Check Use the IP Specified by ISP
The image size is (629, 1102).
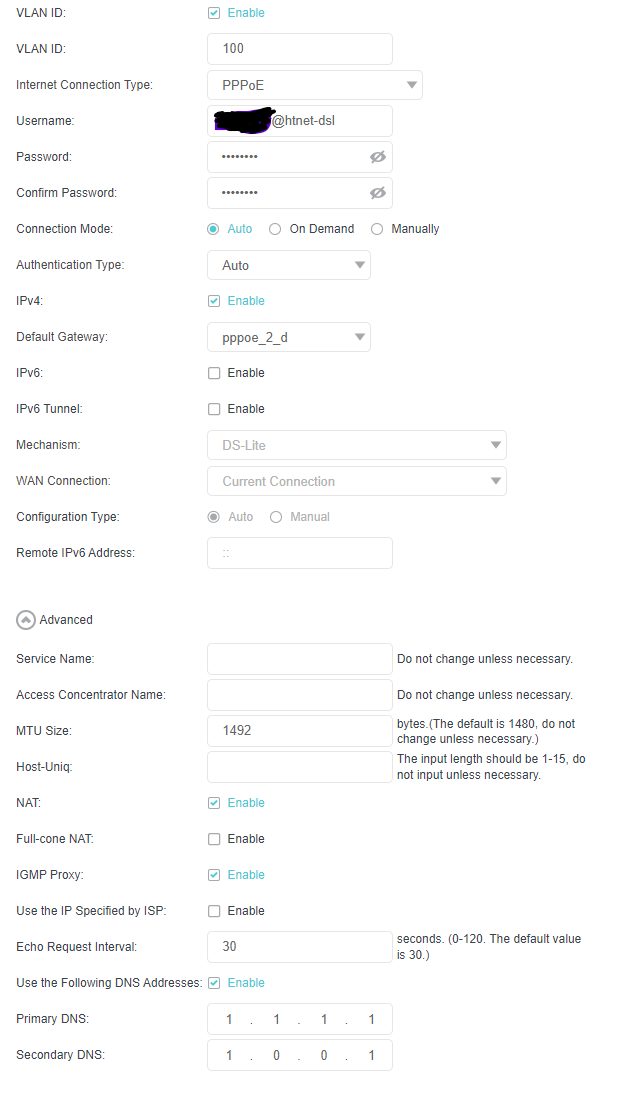(214, 911)
